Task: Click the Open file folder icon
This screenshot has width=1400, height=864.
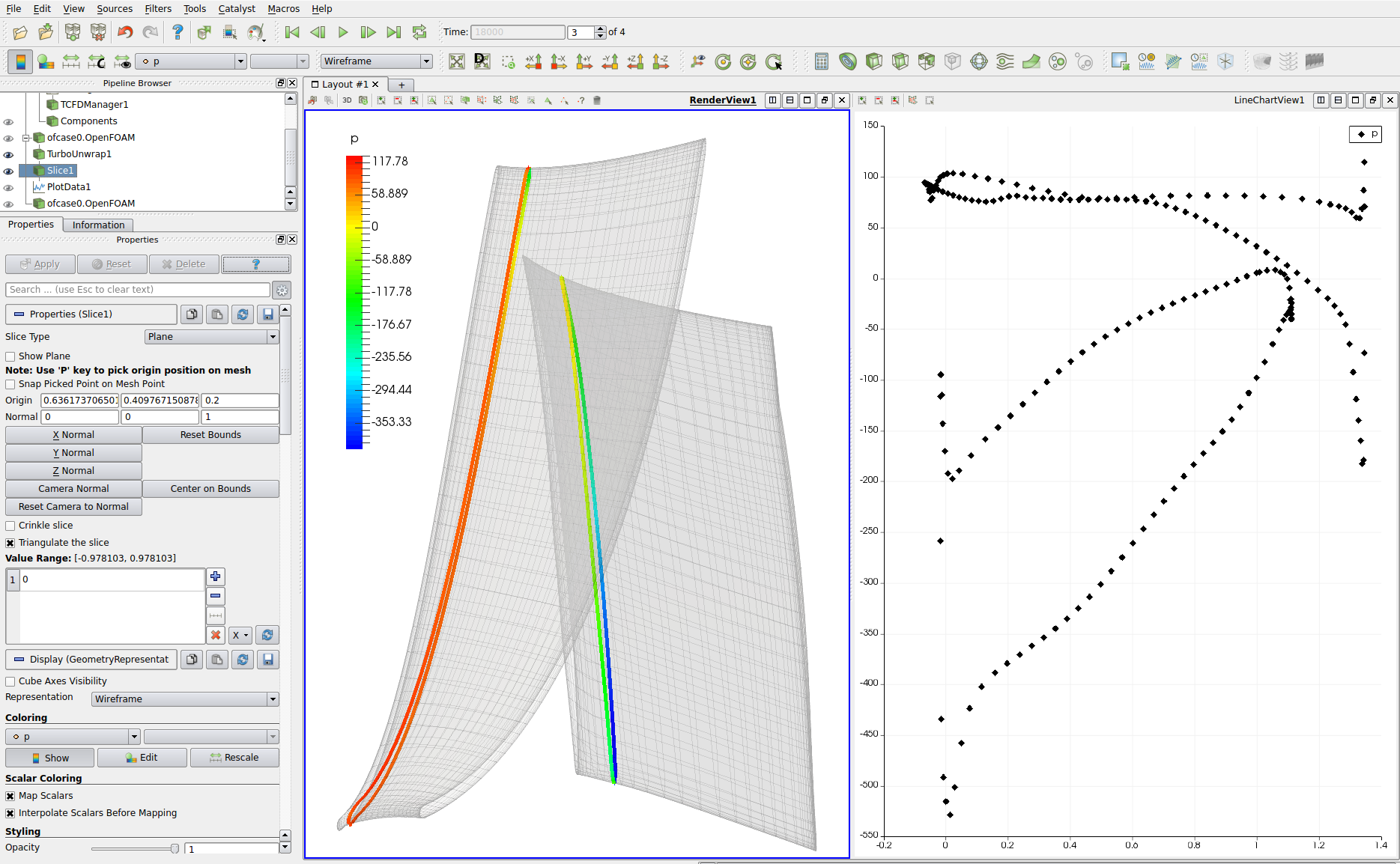Action: pyautogui.click(x=20, y=32)
